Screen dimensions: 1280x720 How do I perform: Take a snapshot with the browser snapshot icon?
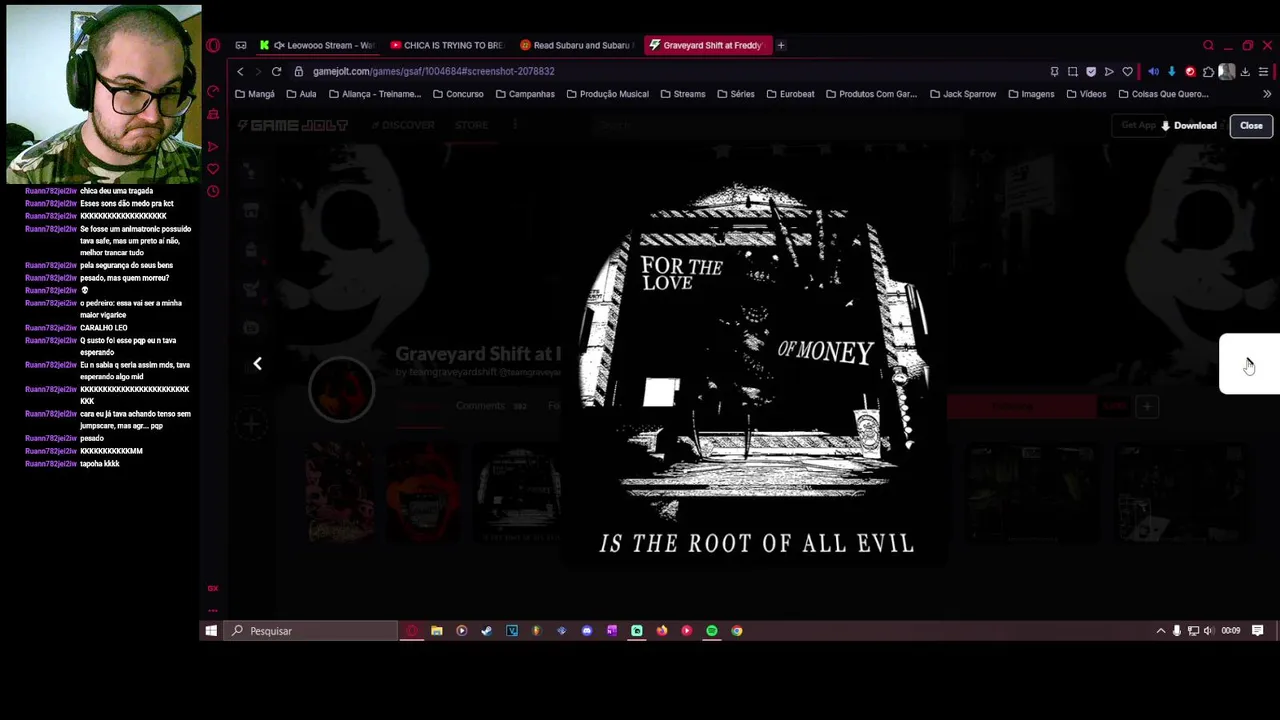click(1072, 71)
